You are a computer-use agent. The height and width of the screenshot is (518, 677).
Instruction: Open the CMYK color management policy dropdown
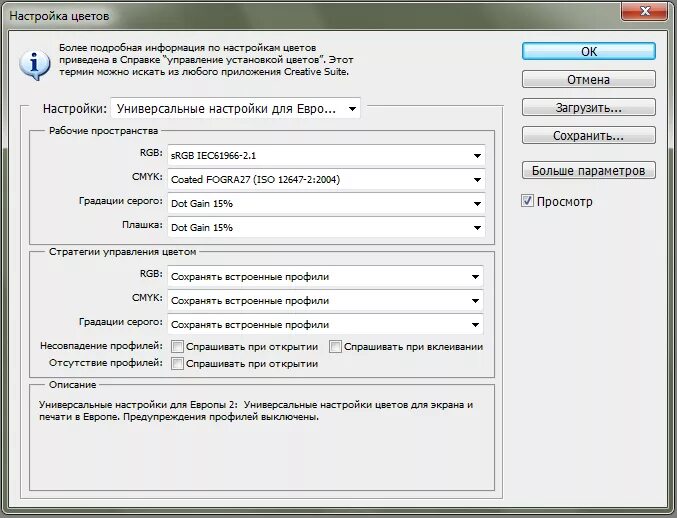(325, 301)
